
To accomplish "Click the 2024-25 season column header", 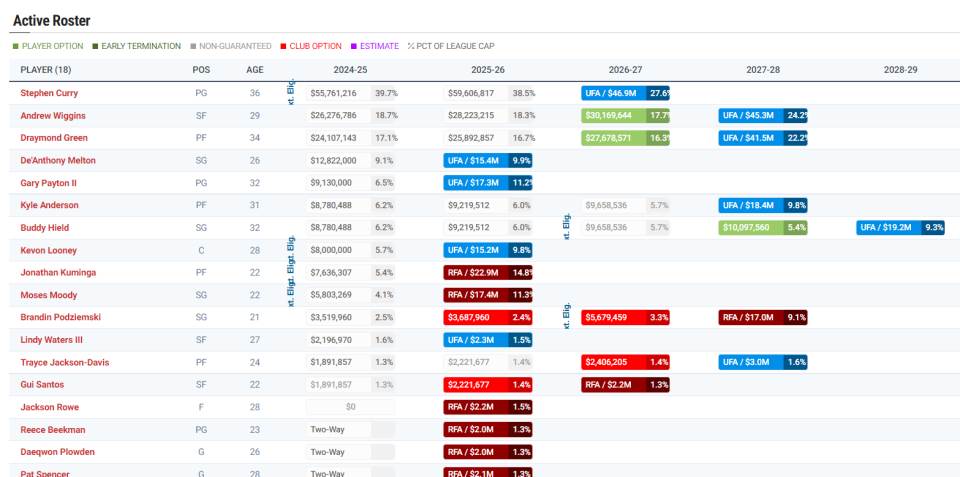I will pos(350,70).
